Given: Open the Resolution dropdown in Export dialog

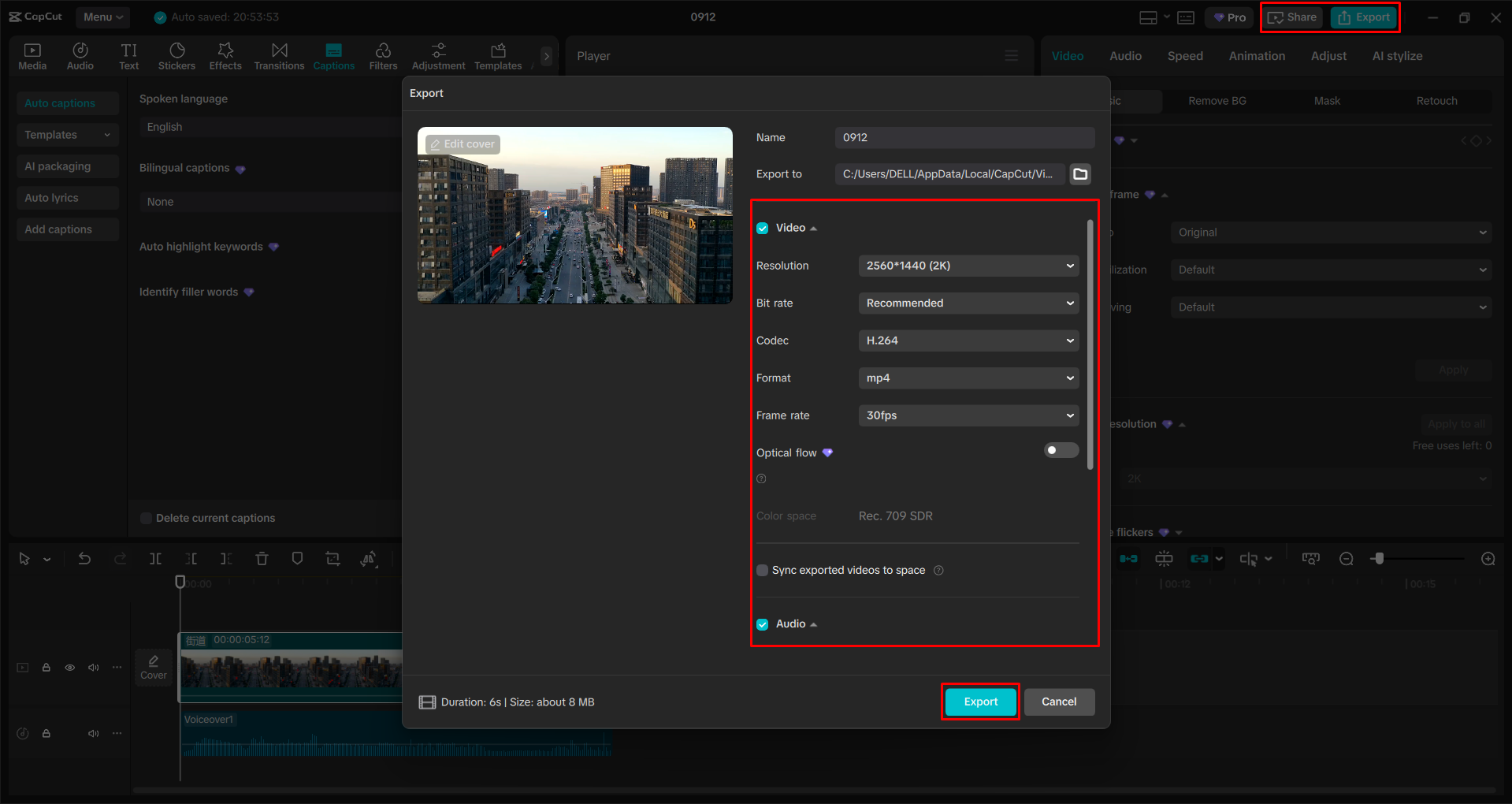Looking at the screenshot, I should [x=968, y=265].
